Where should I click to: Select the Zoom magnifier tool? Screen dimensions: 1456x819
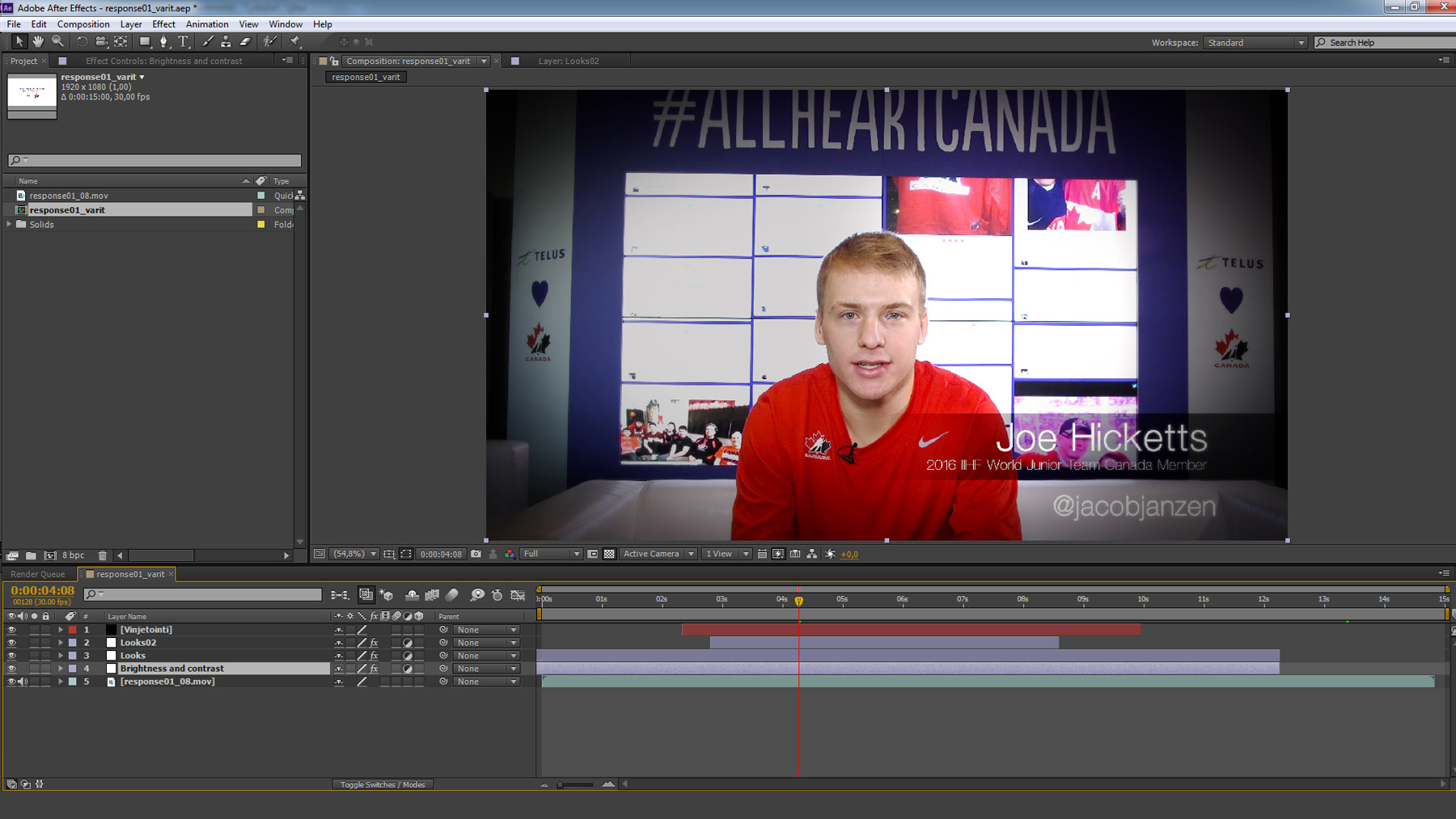pos(57,41)
